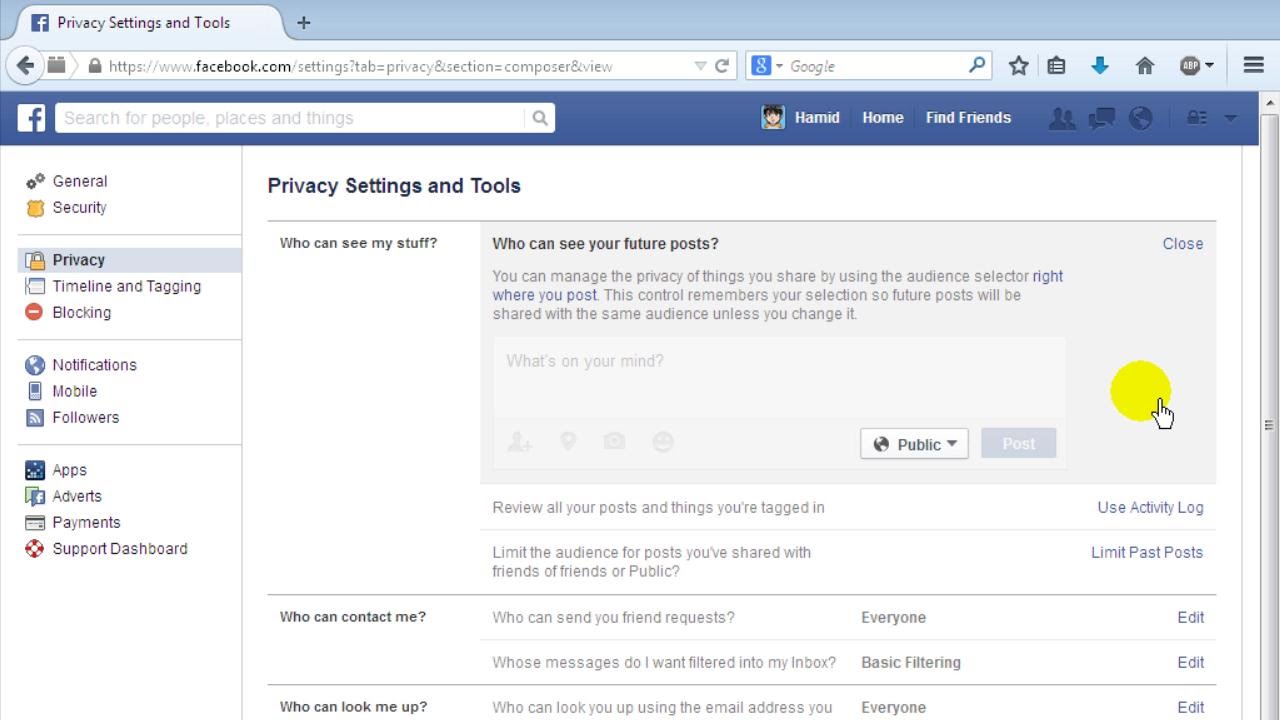Click the browser home icon
Screen dimensions: 1280x720
[x=1145, y=66]
